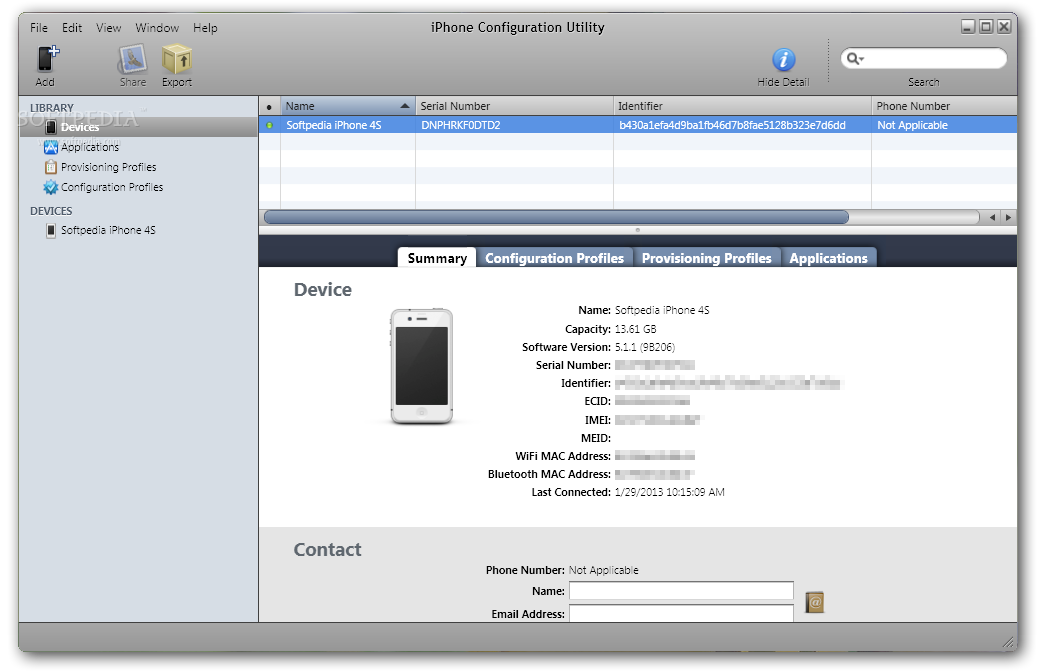Select Devices in the Library sidebar
1038x672 pixels.
tap(138, 127)
